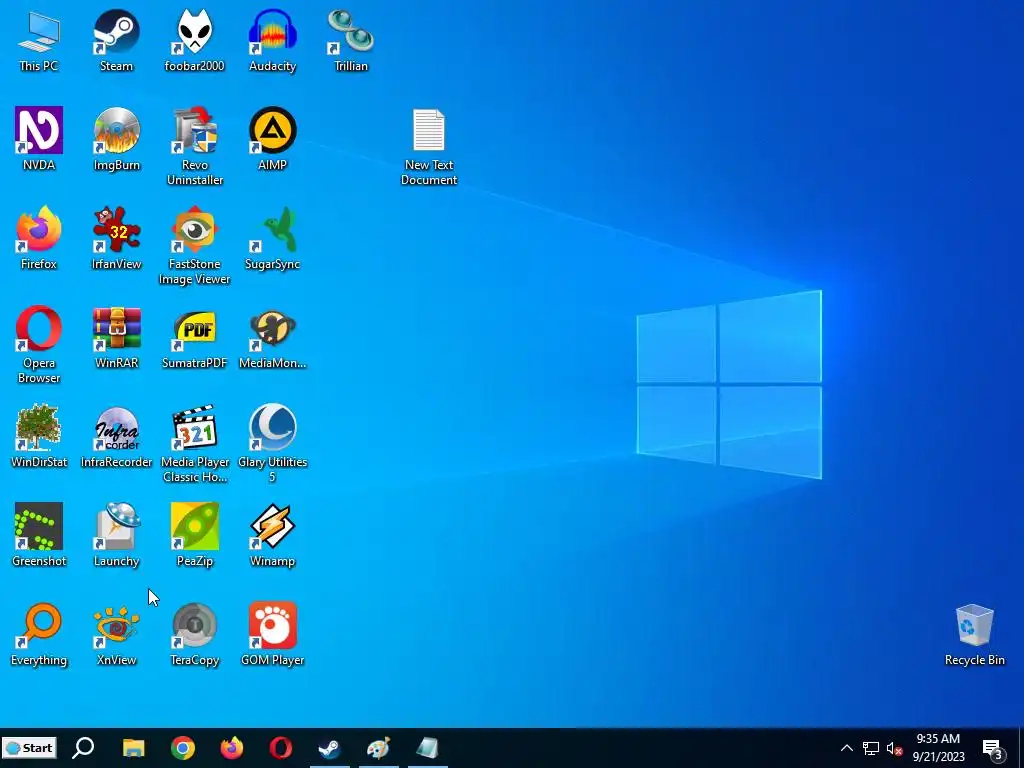
Task: Select the NVDA screen reader icon
Action: [x=39, y=138]
